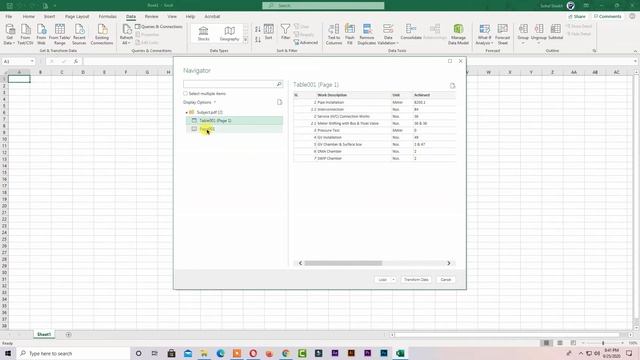Open Recent Sources in the ribbon
Image resolution: width=640 pixels, height=360 pixels.
pos(79,34)
